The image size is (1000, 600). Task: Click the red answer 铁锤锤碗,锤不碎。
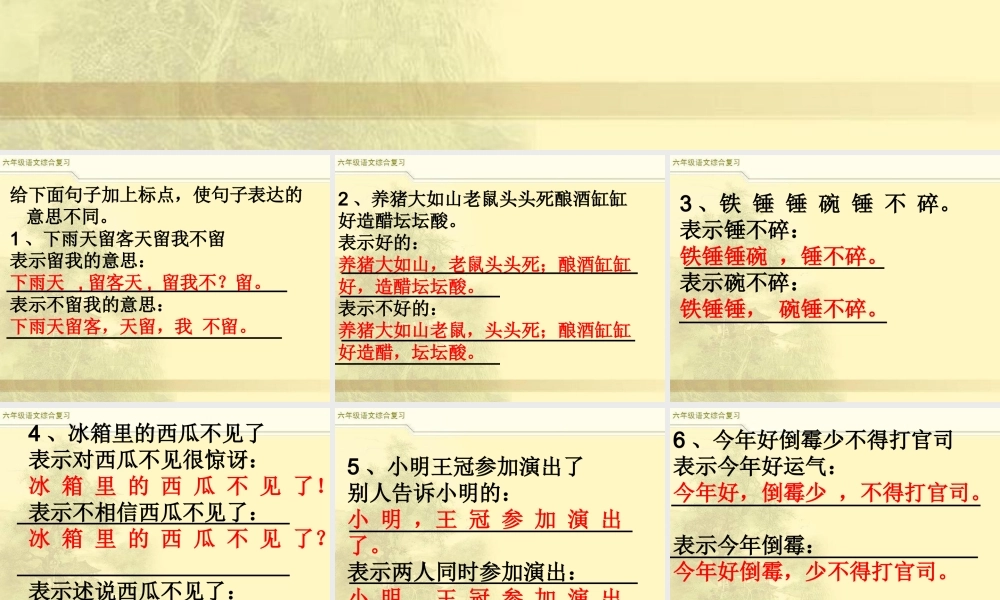[782, 256]
